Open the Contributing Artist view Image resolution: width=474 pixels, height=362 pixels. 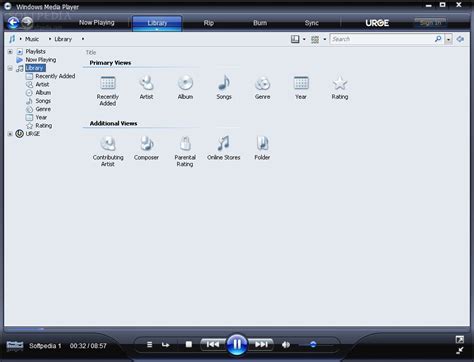pos(108,151)
